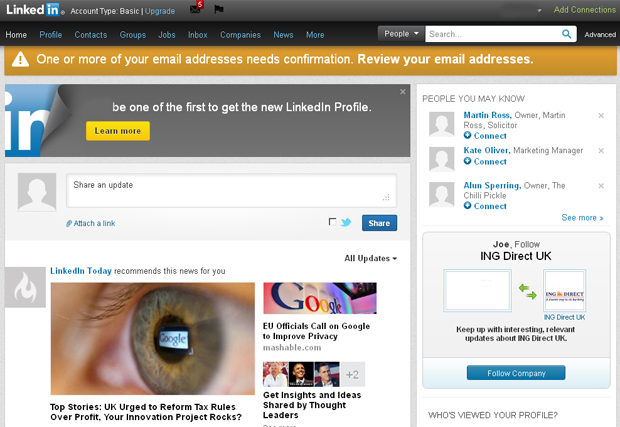Click green exchange arrows icon
Viewport: 620px width, 427px height.
tap(527, 292)
